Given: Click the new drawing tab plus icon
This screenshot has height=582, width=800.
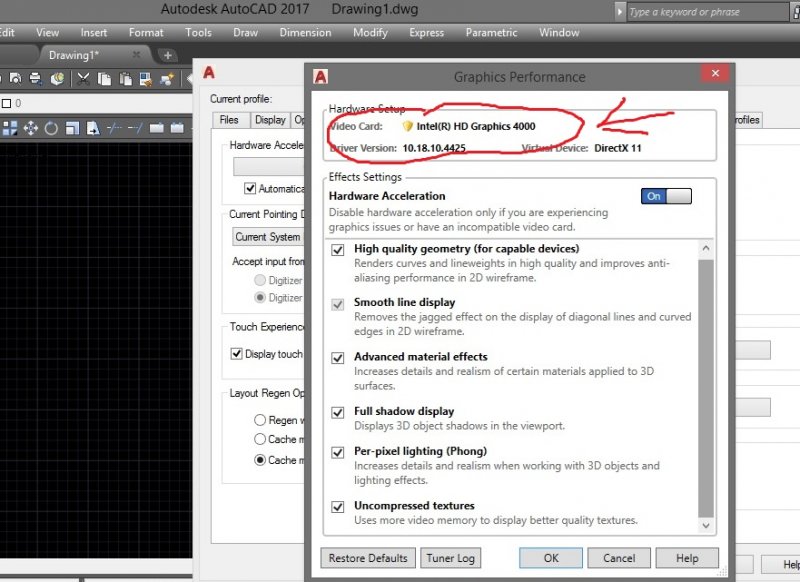Looking at the screenshot, I should 167,55.
